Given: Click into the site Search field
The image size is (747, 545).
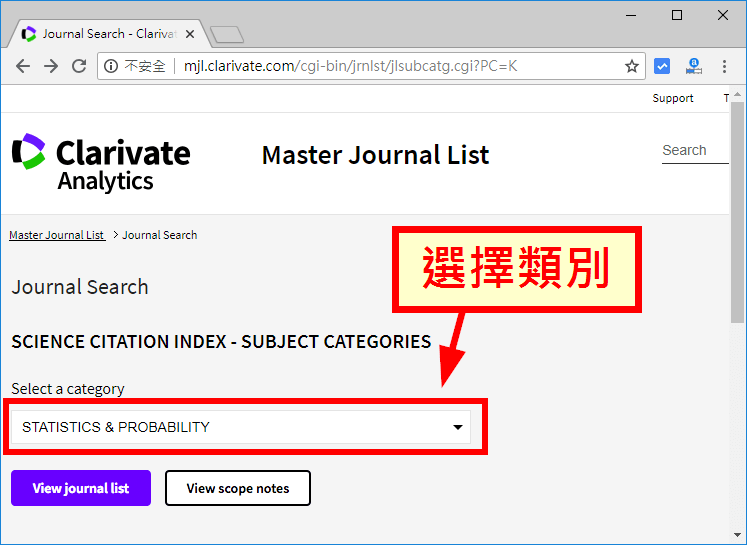Looking at the screenshot, I should 694,151.
